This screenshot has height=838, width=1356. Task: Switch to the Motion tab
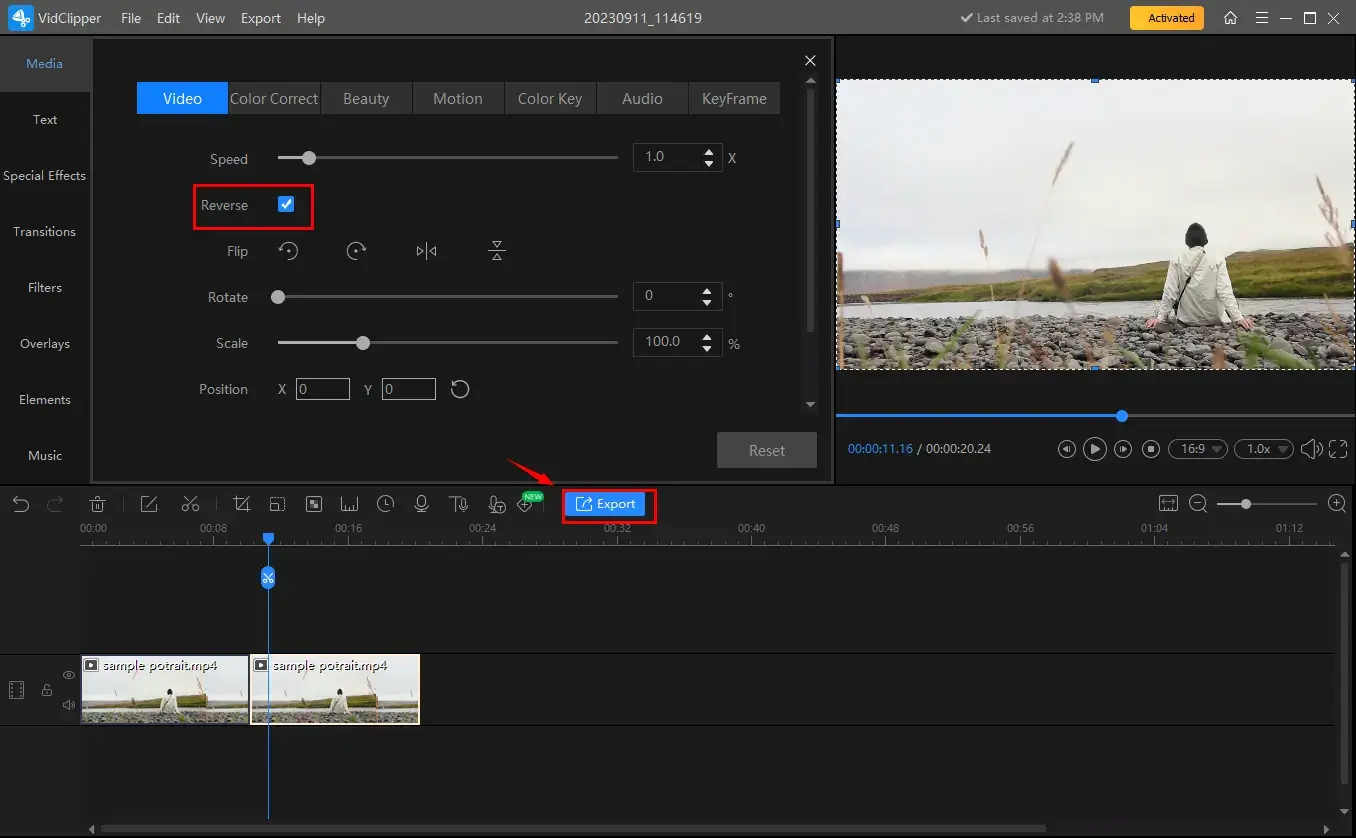458,98
